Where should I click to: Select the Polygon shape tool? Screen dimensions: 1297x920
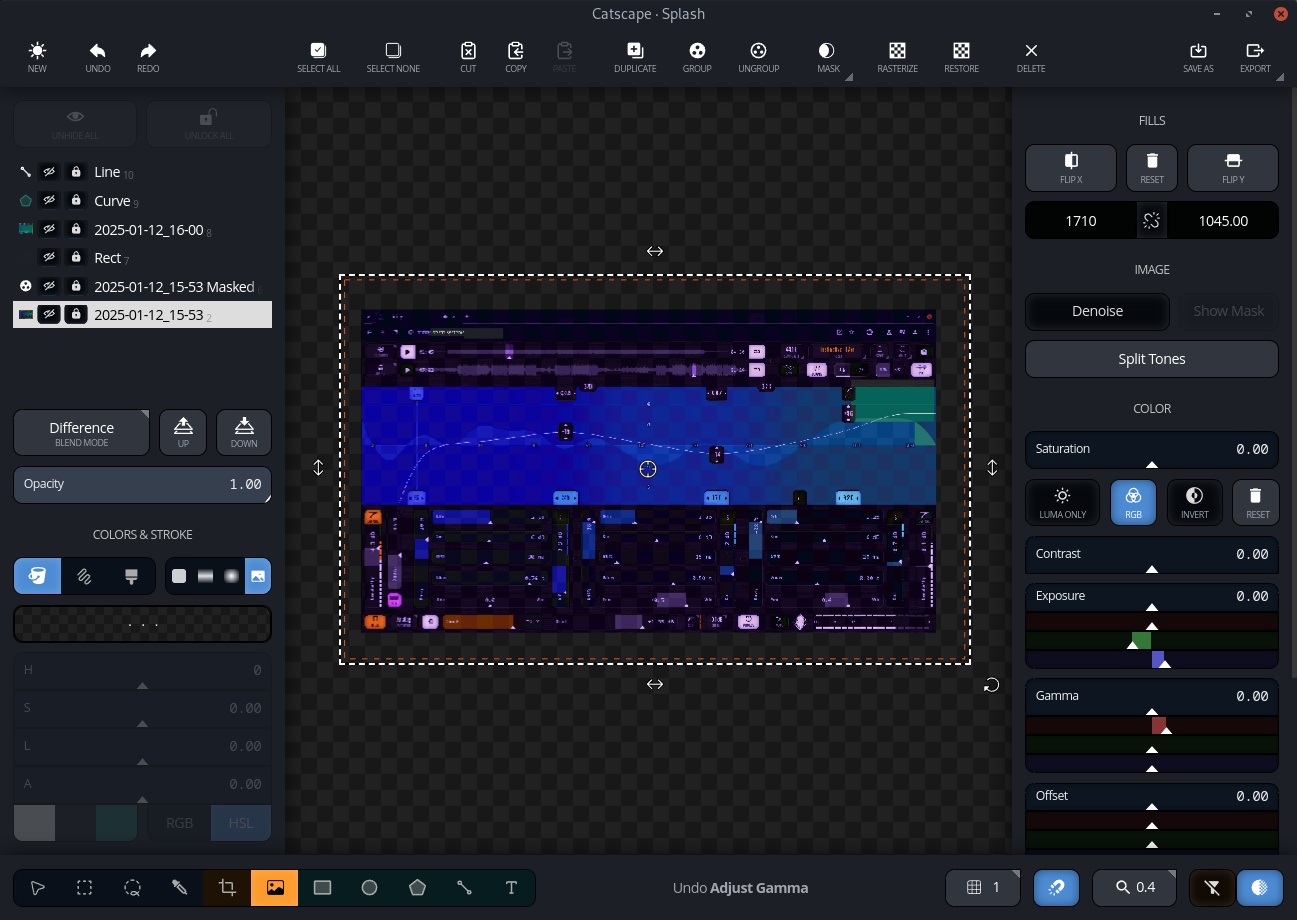[417, 887]
